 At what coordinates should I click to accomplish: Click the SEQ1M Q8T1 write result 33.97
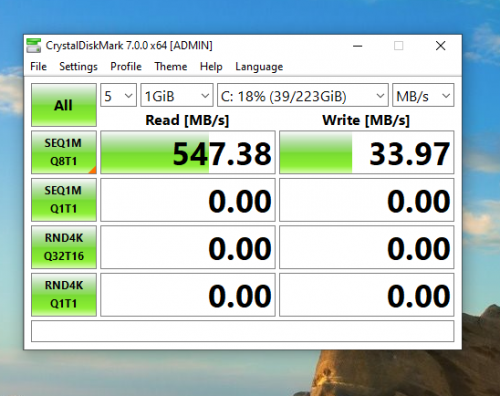[x=367, y=152]
